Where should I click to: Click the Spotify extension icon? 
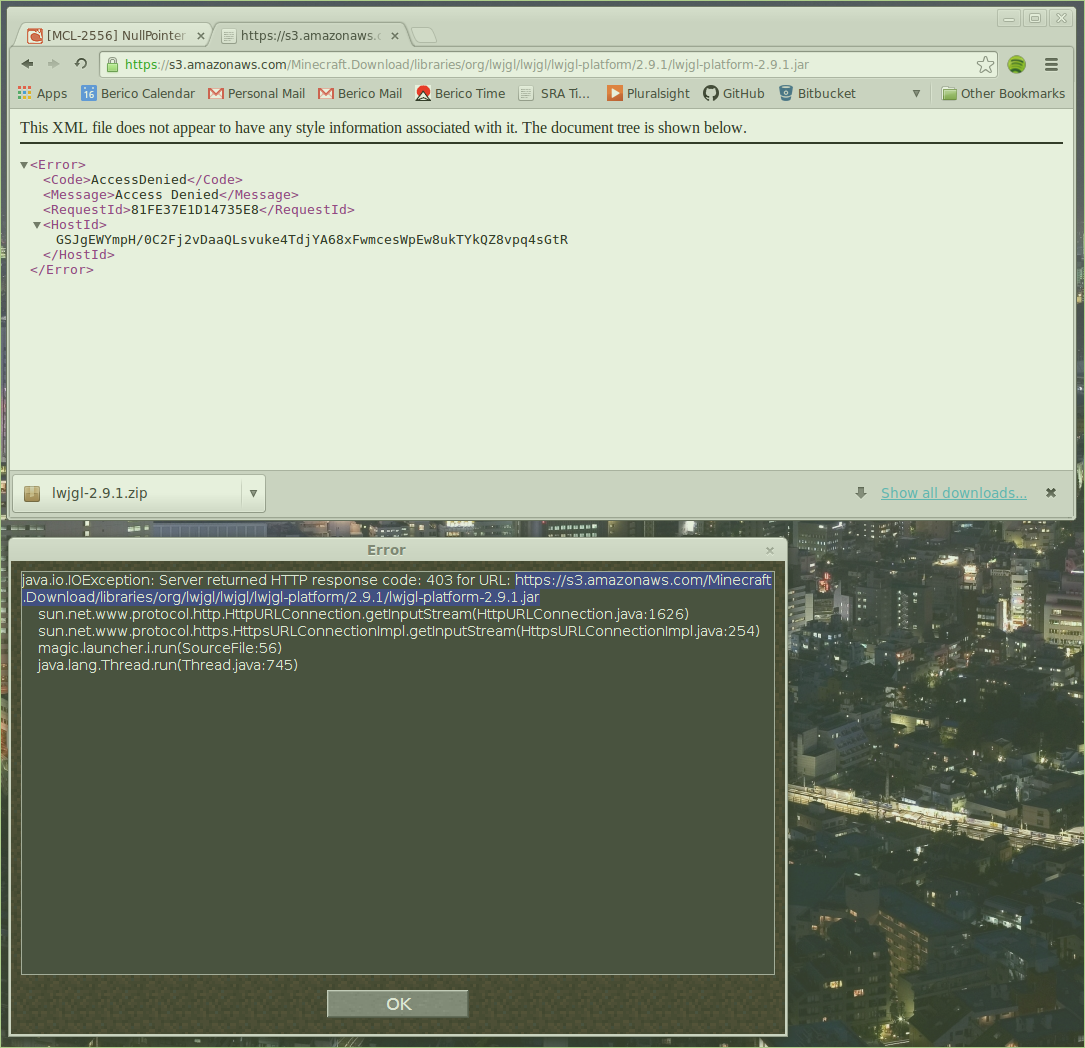tap(1016, 65)
